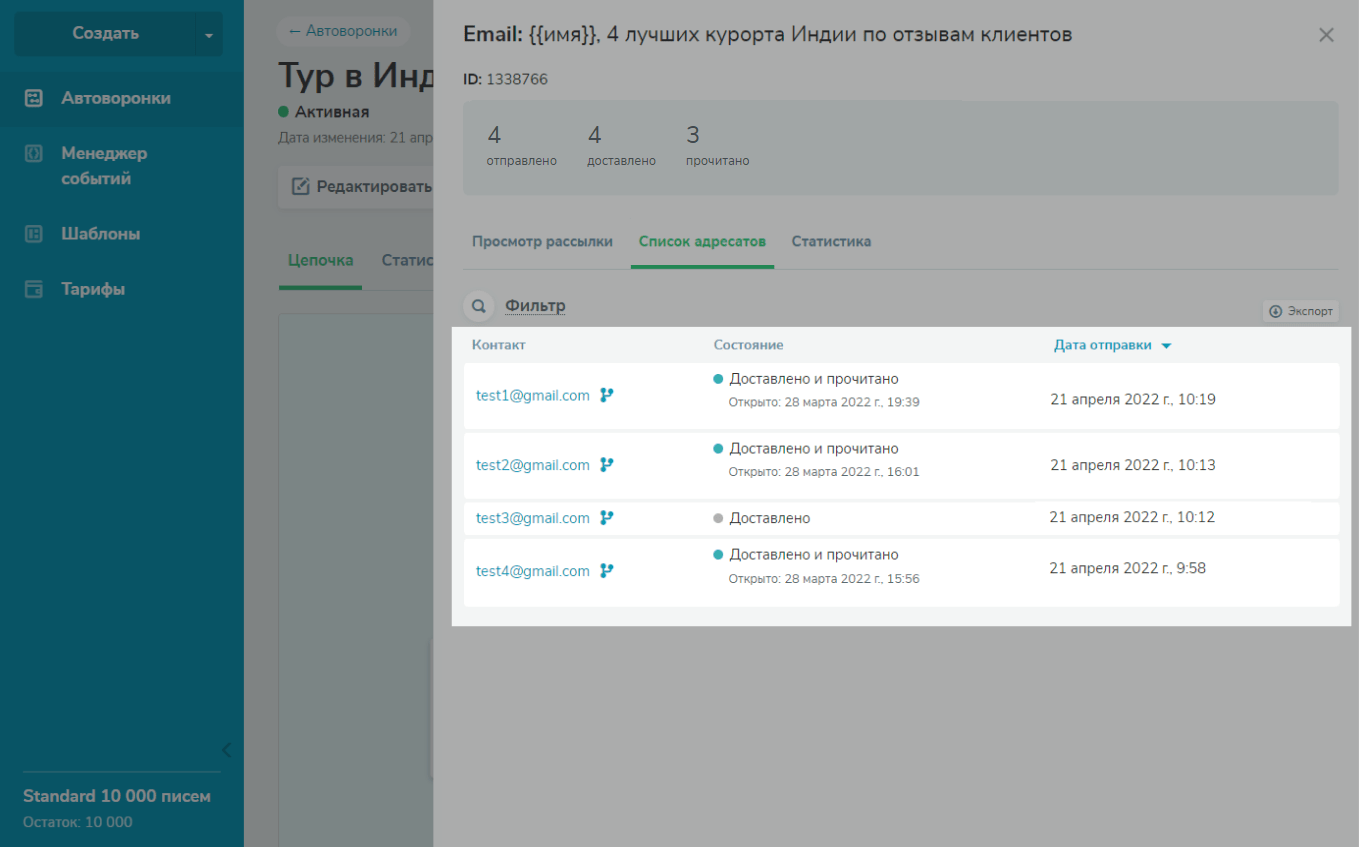Click the Тарифы sidebar icon
Screen dimensions: 1359x847
[x=34, y=290]
